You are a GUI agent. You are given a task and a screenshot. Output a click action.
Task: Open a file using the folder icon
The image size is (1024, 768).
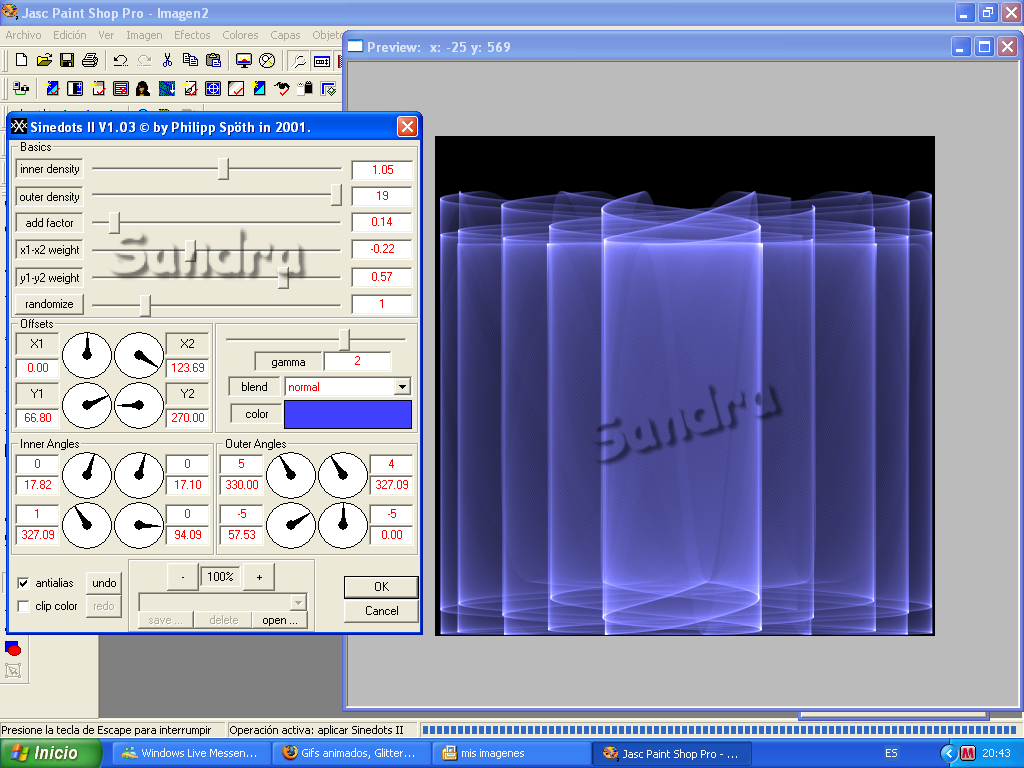(44, 61)
